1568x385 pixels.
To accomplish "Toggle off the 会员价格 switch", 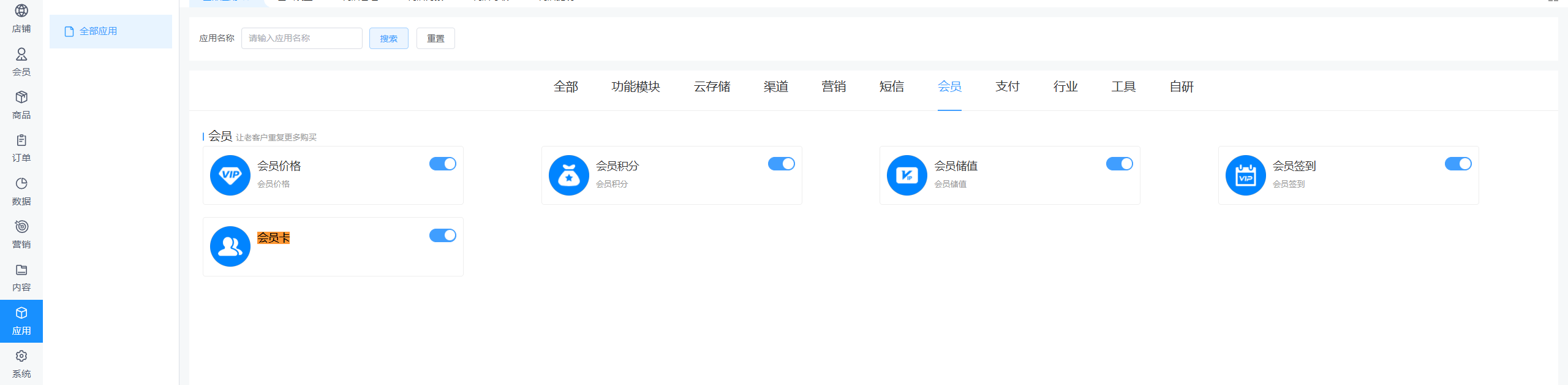I will (443, 164).
